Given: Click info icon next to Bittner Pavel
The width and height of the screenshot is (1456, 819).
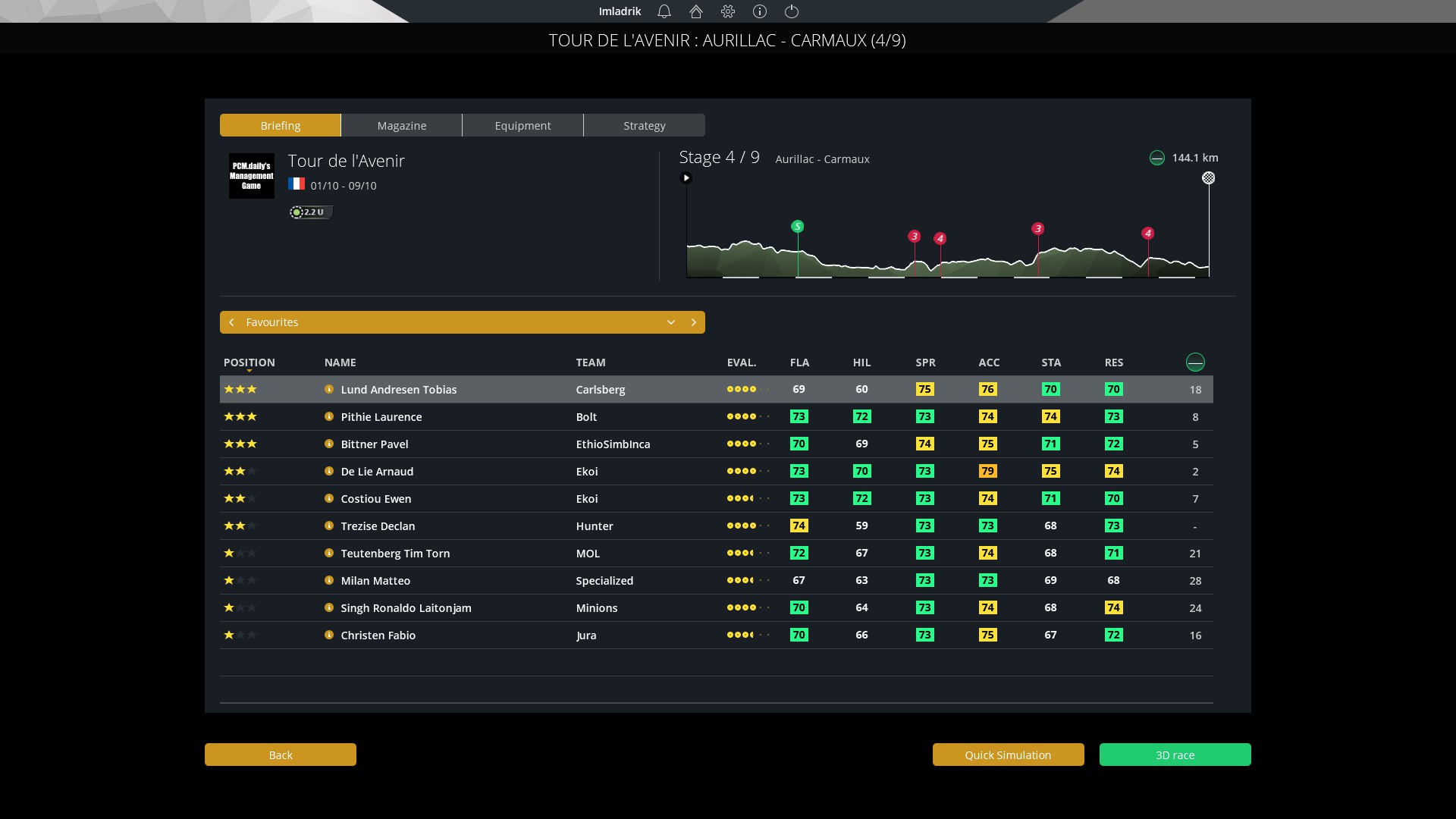Looking at the screenshot, I should coord(329,444).
